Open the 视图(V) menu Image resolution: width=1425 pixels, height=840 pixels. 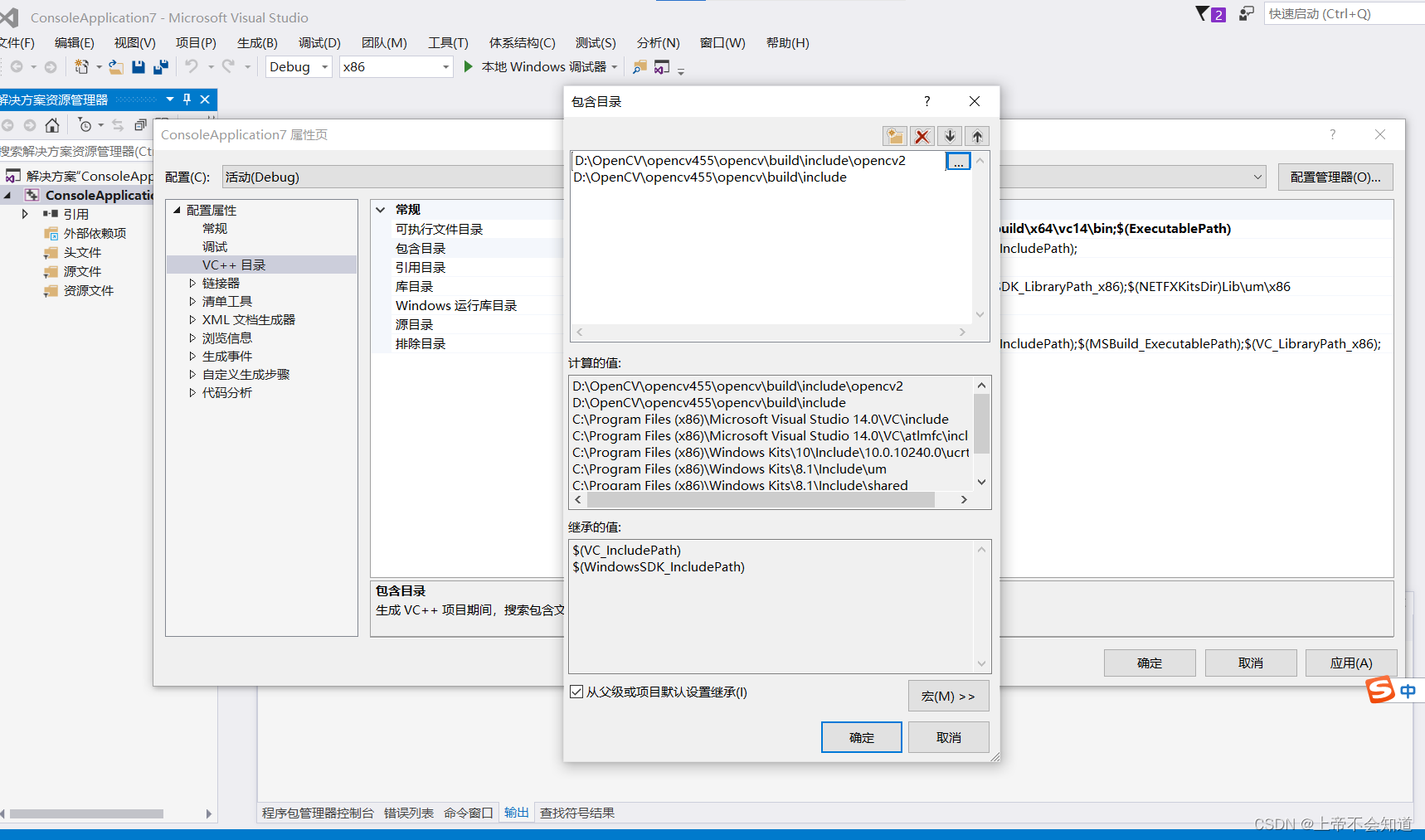pyautogui.click(x=135, y=42)
